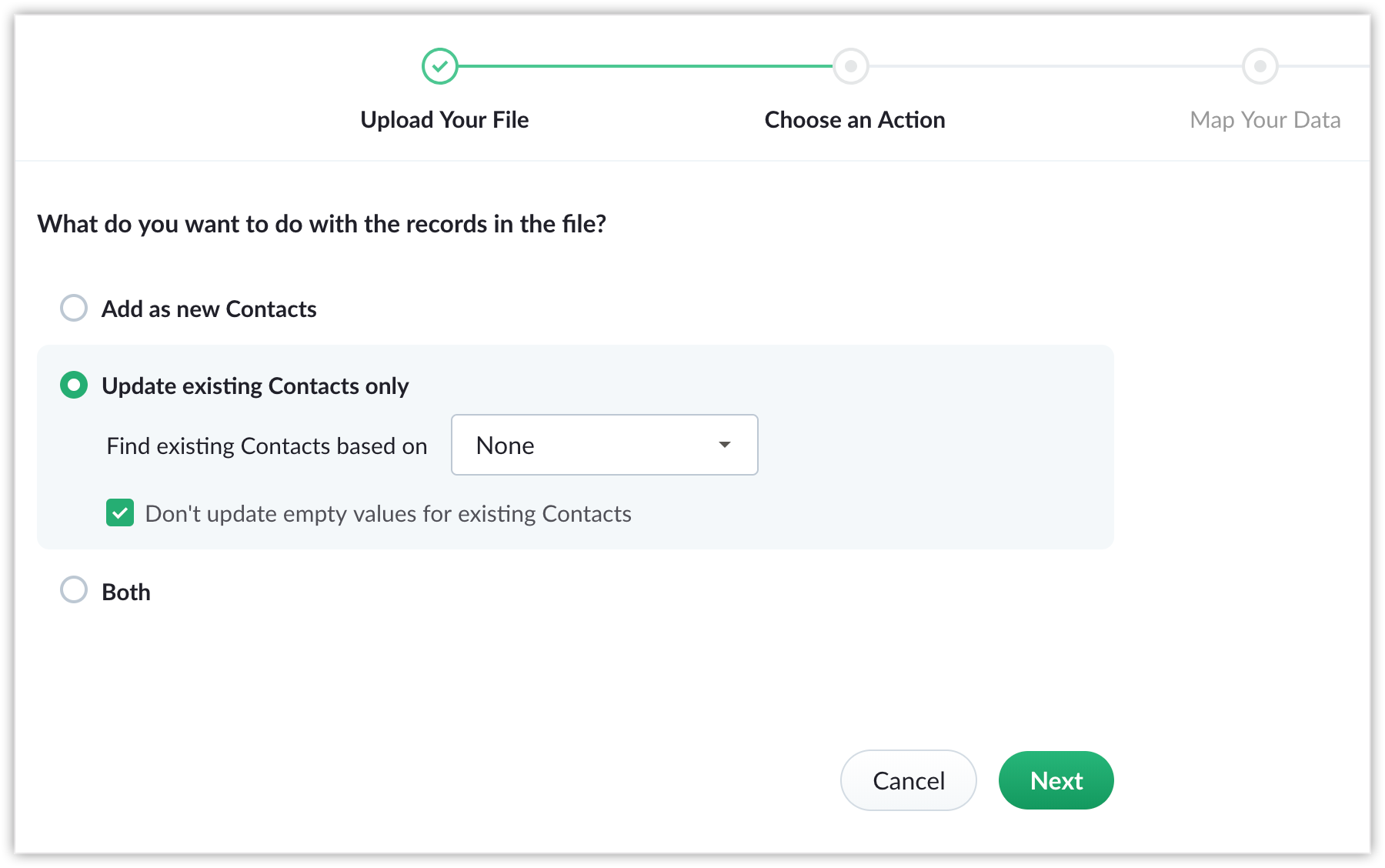Click the Find existing Contacts based on label

click(x=266, y=446)
